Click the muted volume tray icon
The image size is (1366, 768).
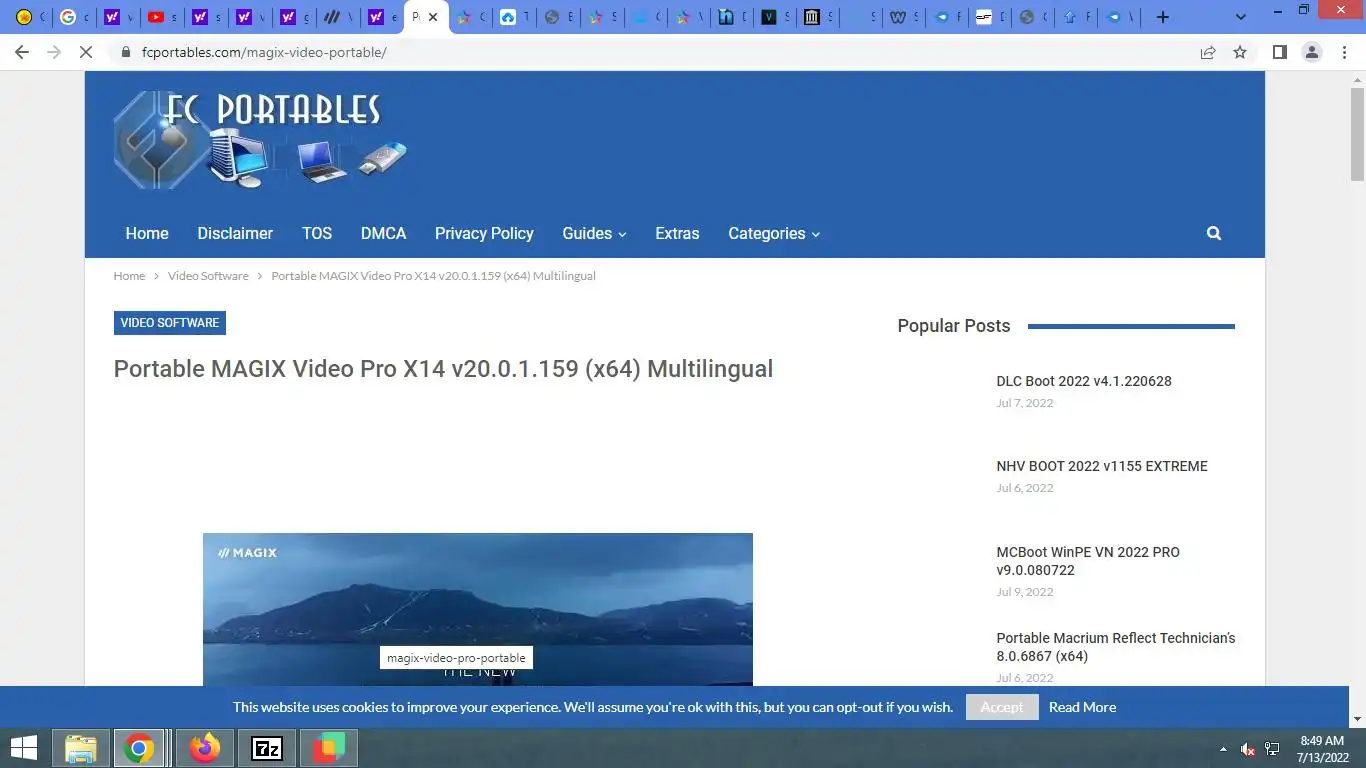1248,749
